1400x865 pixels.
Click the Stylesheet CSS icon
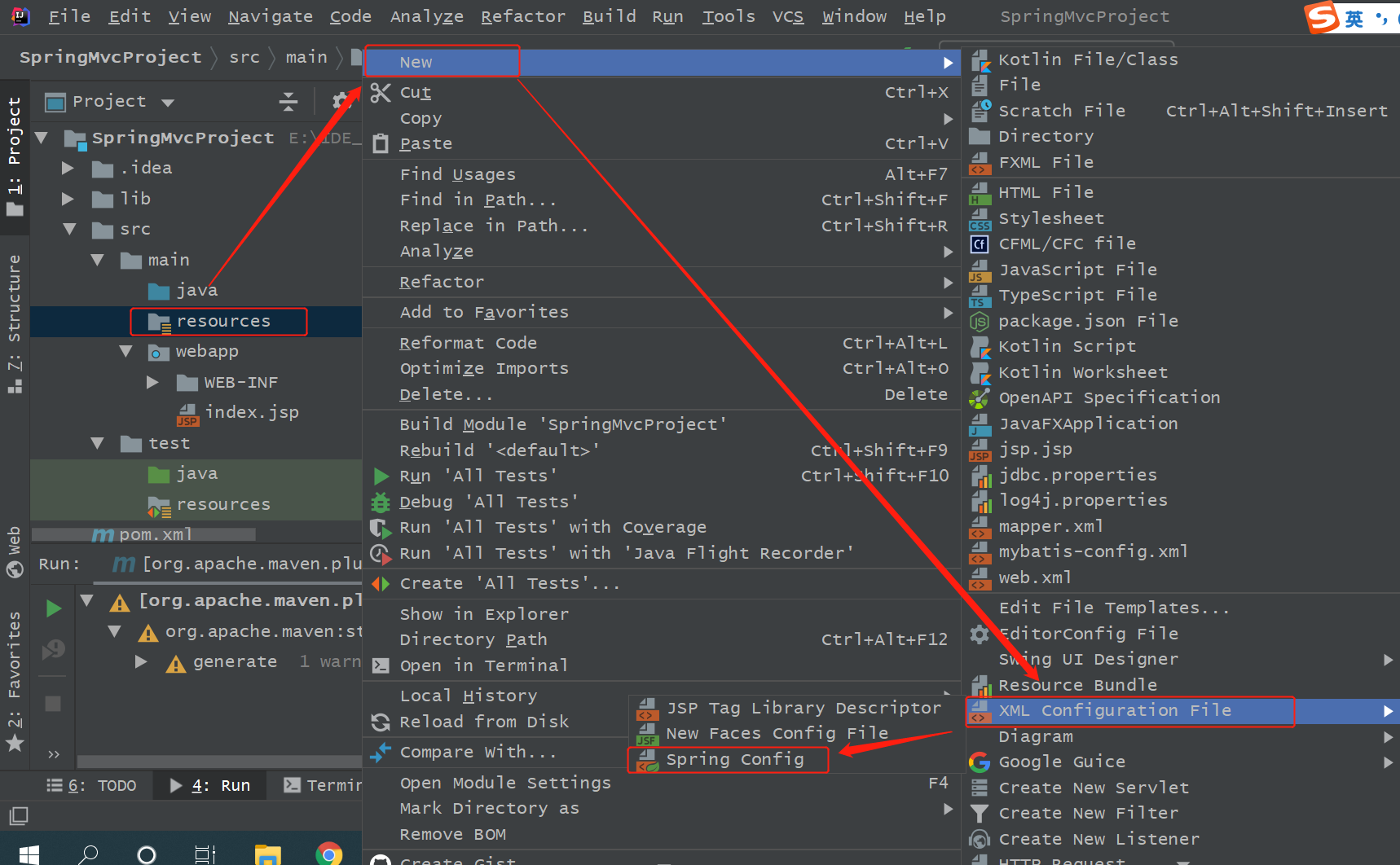click(980, 219)
